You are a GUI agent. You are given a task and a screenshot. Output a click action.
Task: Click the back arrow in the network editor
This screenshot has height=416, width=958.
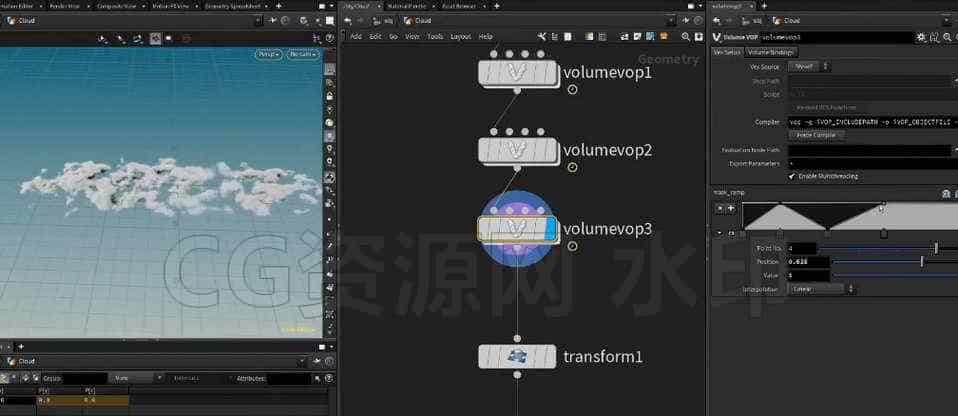(x=348, y=21)
